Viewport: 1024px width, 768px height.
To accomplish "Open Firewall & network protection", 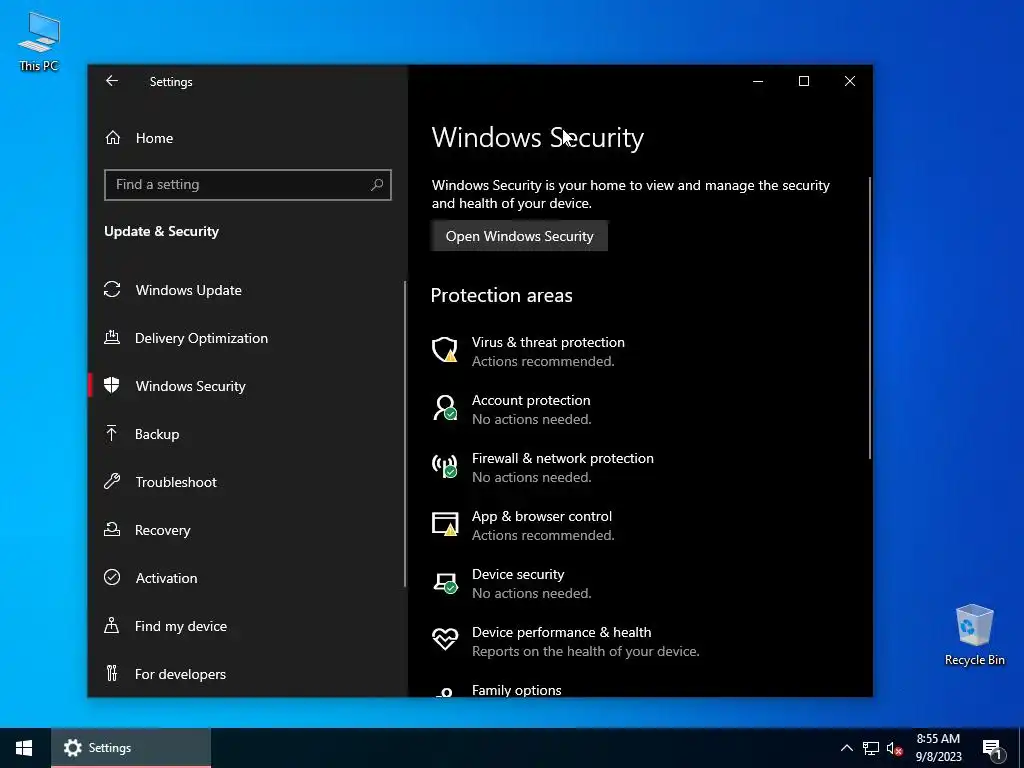I will pyautogui.click(x=543, y=468).
